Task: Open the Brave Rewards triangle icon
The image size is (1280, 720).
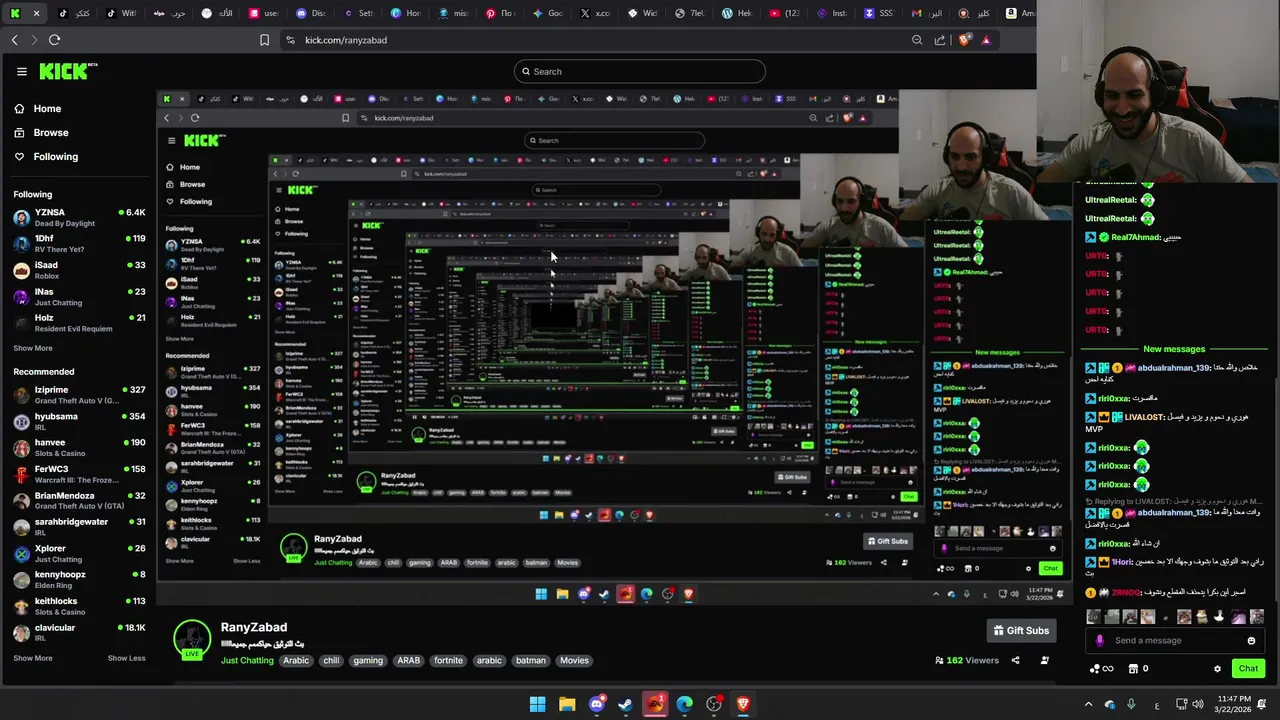Action: [986, 40]
